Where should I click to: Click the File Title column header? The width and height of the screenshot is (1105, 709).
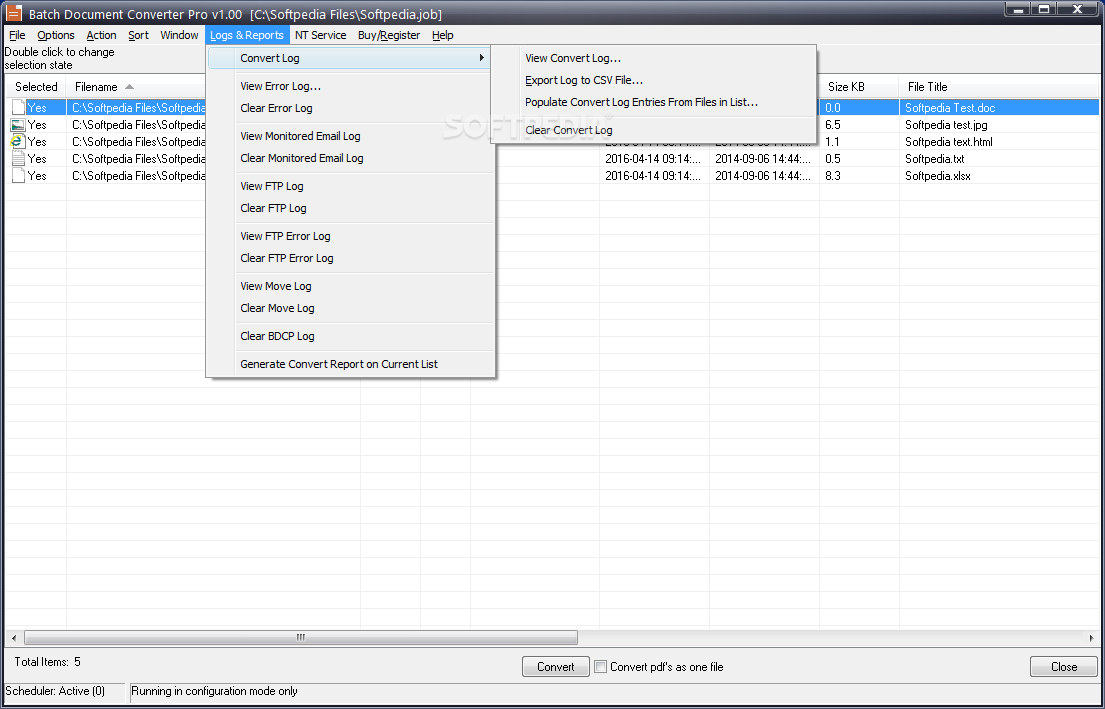click(1001, 87)
